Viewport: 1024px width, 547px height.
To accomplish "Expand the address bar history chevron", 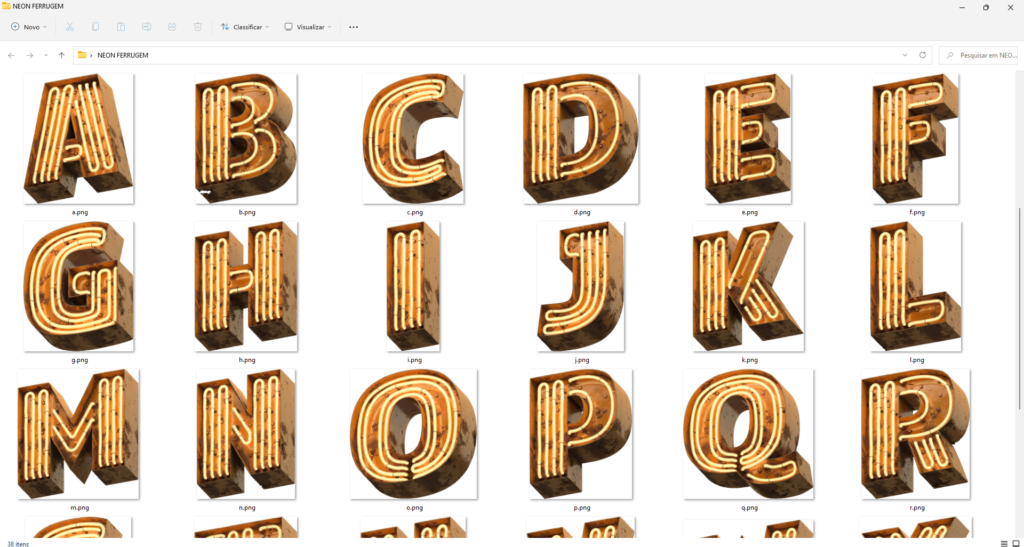I will (904, 55).
